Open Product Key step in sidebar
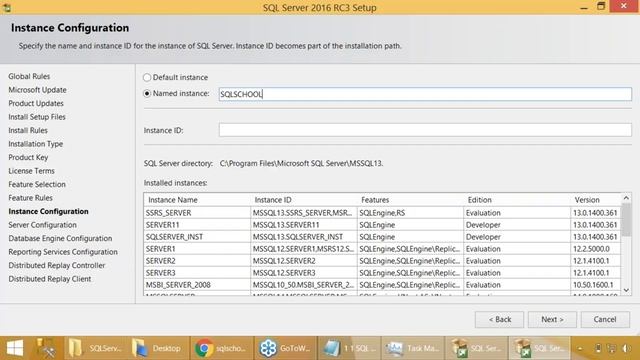Viewport: 640px width, 360px height. [28, 157]
